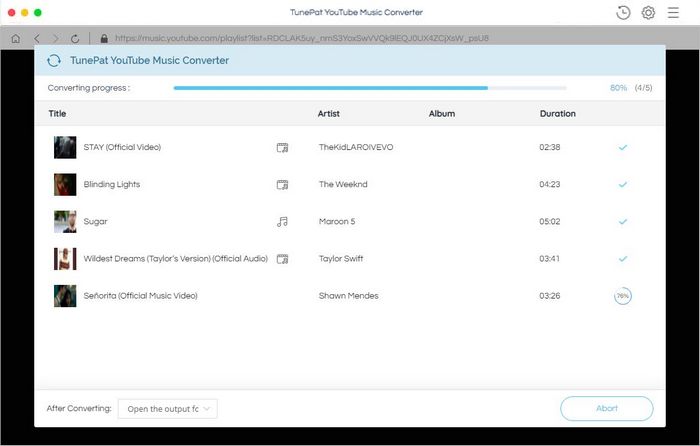Image resolution: width=700 pixels, height=446 pixels.
Task: Click duration 02:38
Action: coord(550,147)
